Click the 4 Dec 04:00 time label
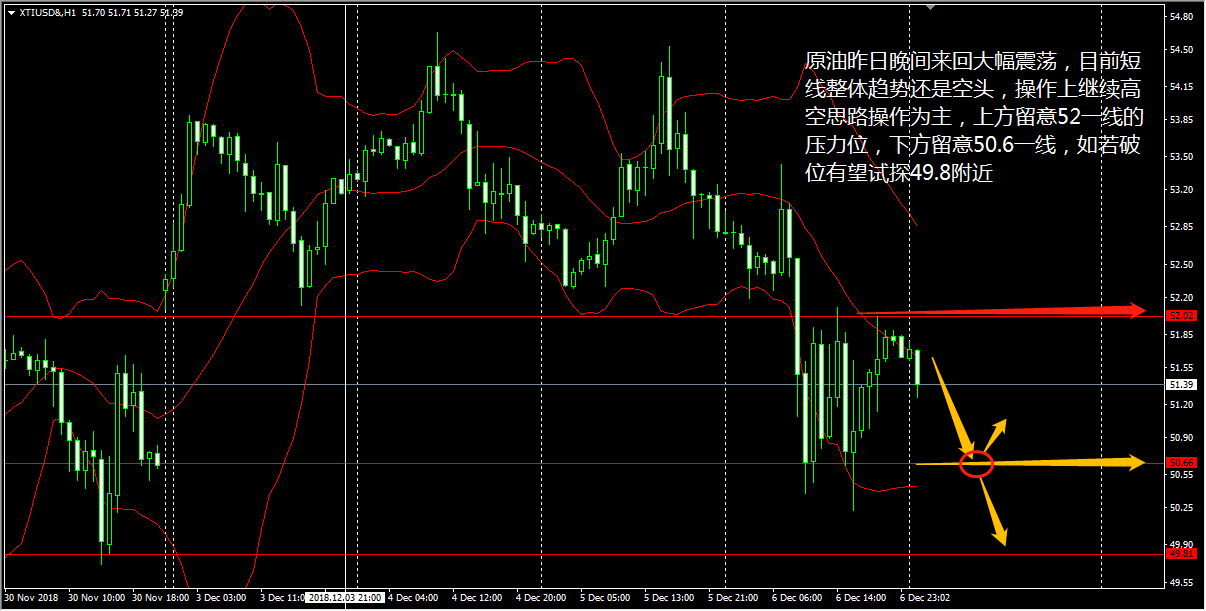The width and height of the screenshot is (1206, 611). [413, 598]
